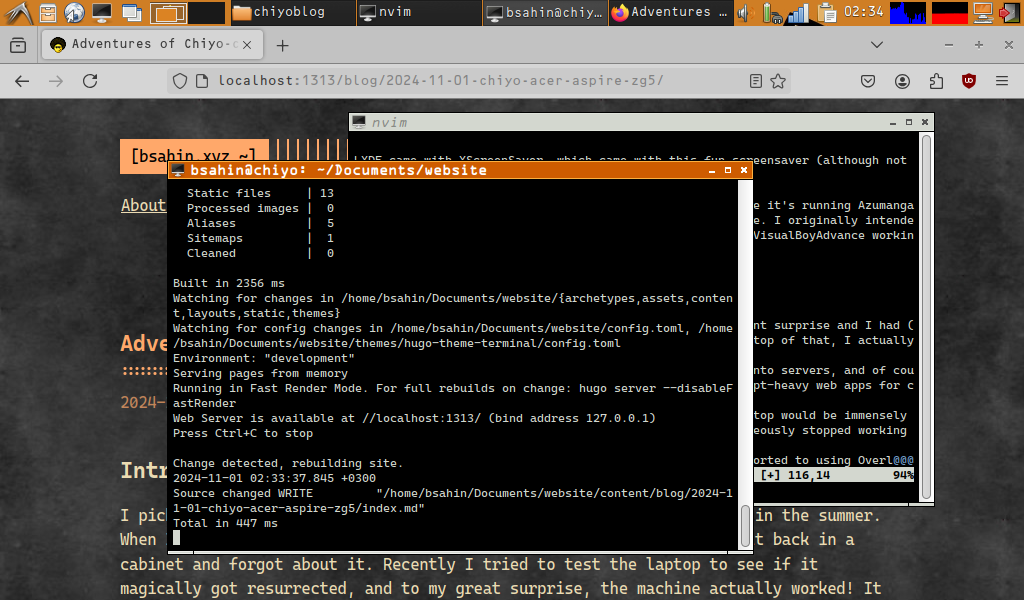1024x600 pixels.
Task: Toggle reader view in address bar
Action: tap(756, 81)
